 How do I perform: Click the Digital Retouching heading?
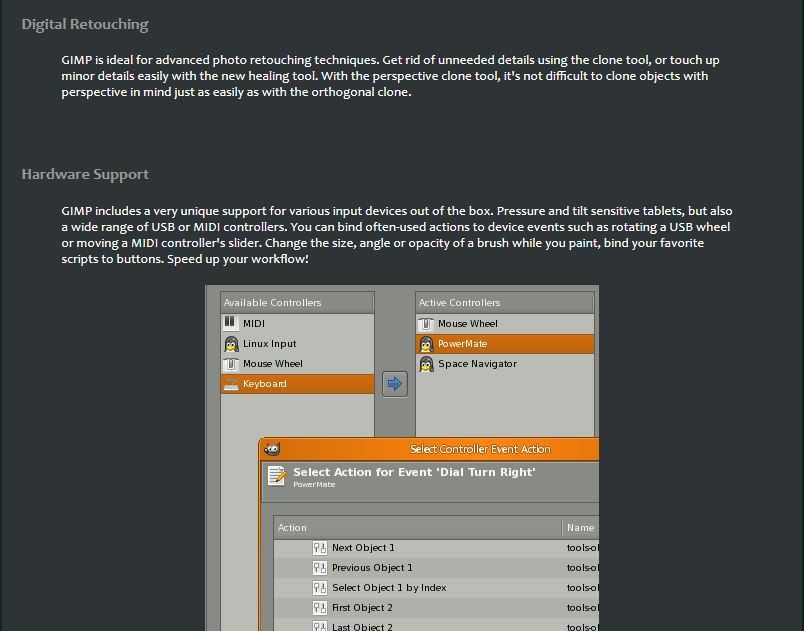(x=85, y=24)
